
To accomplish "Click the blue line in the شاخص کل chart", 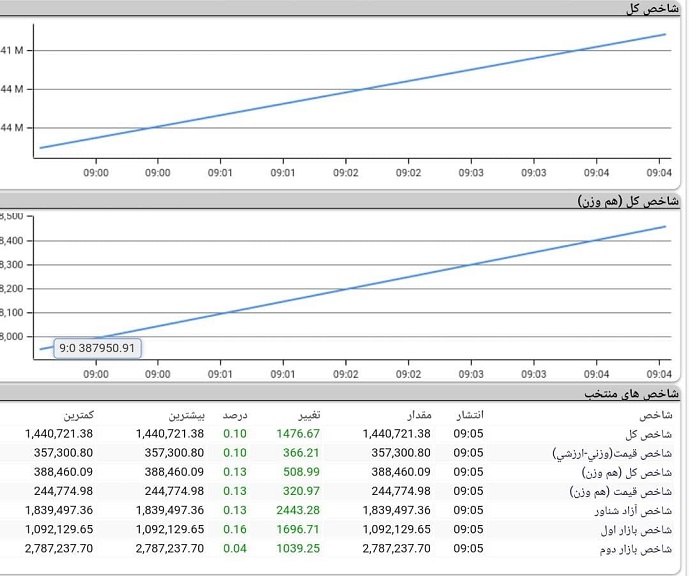I will 352,91.
